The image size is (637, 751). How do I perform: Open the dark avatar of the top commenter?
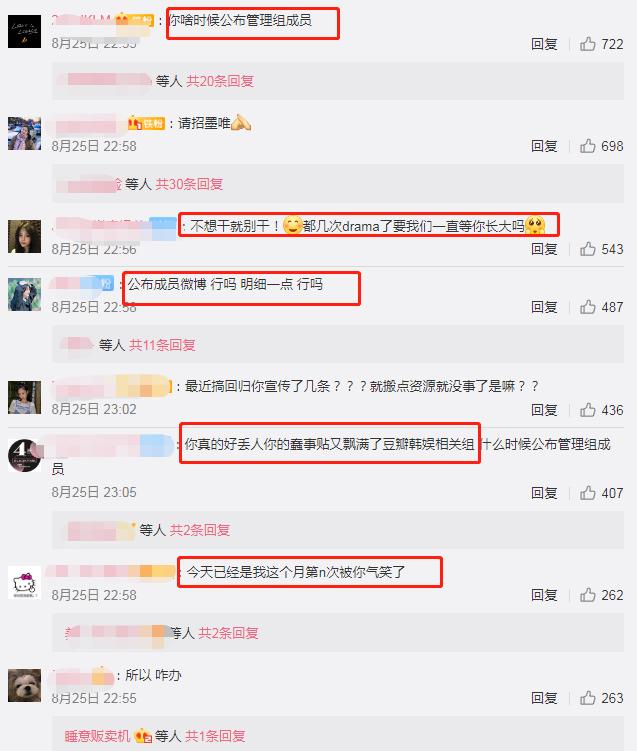point(24,31)
